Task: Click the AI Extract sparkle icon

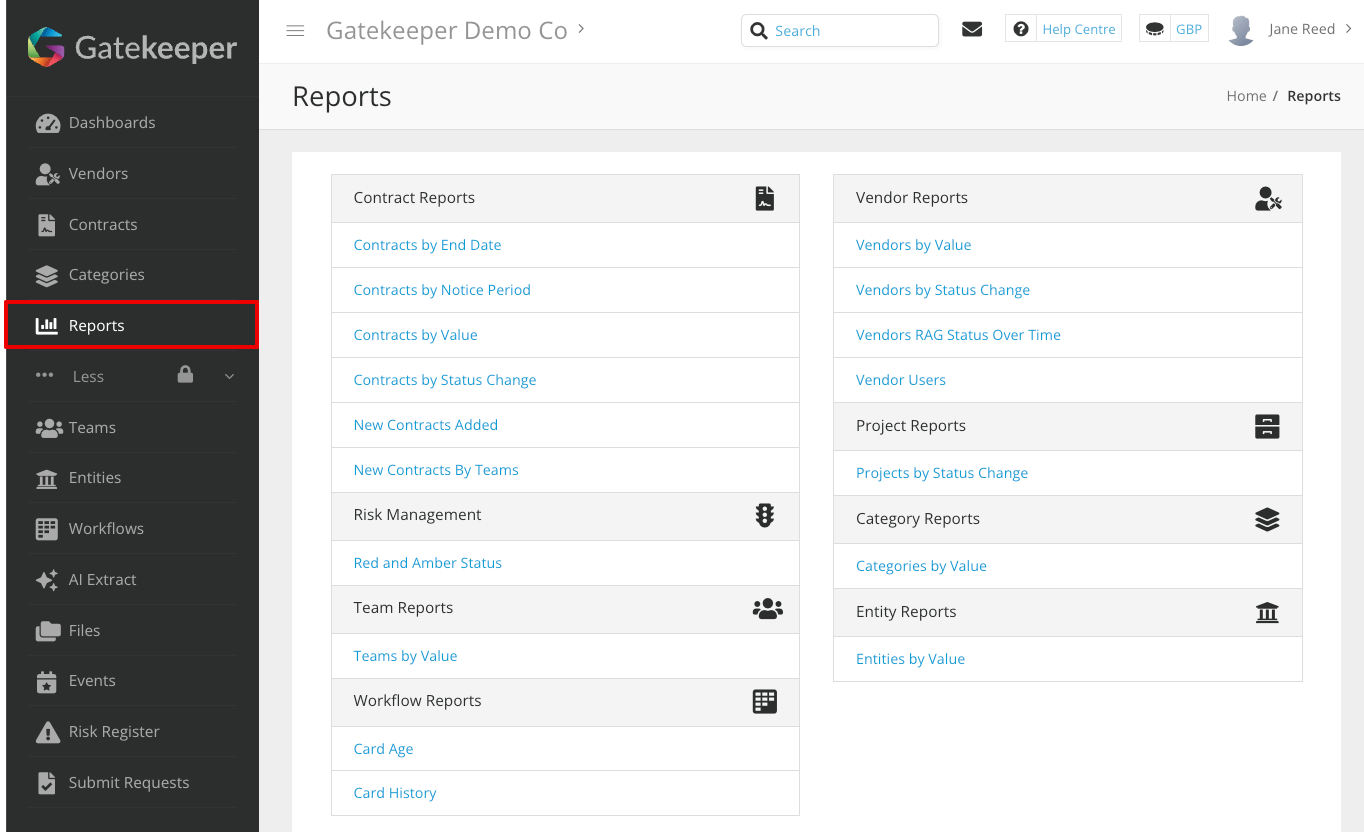Action: (x=47, y=580)
